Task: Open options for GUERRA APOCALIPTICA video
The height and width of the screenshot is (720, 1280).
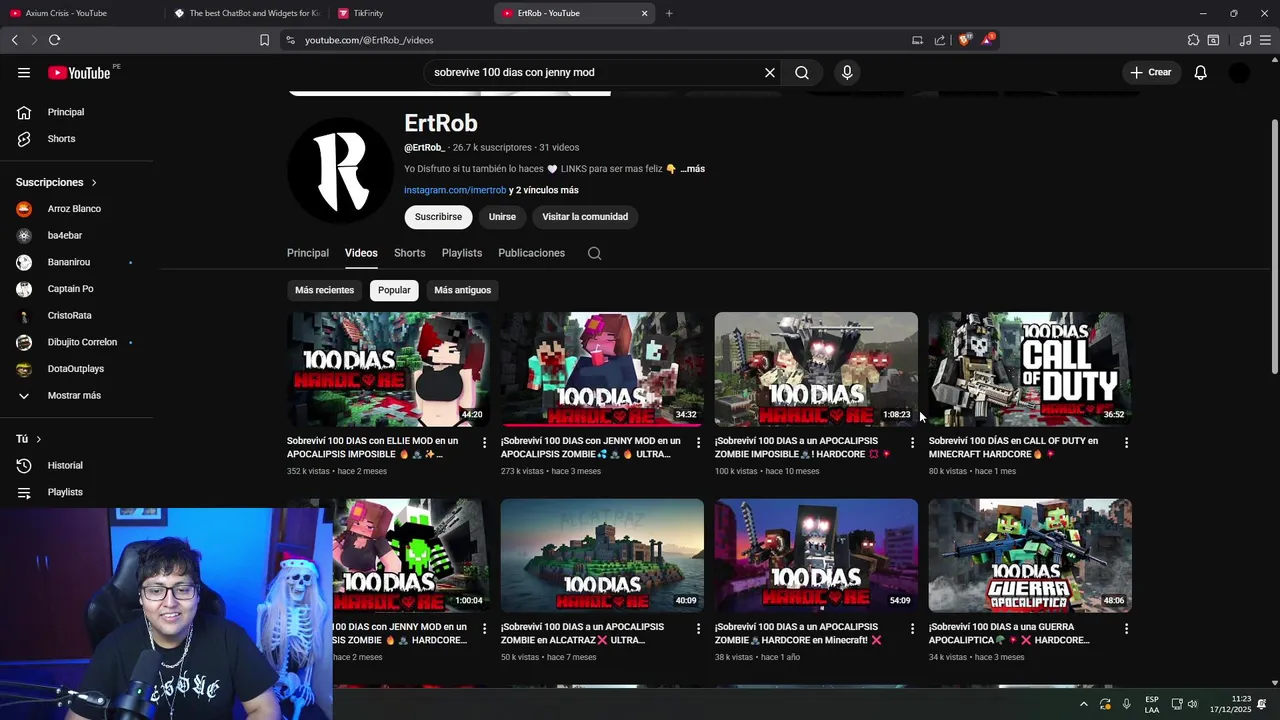Action: pyautogui.click(x=1126, y=628)
